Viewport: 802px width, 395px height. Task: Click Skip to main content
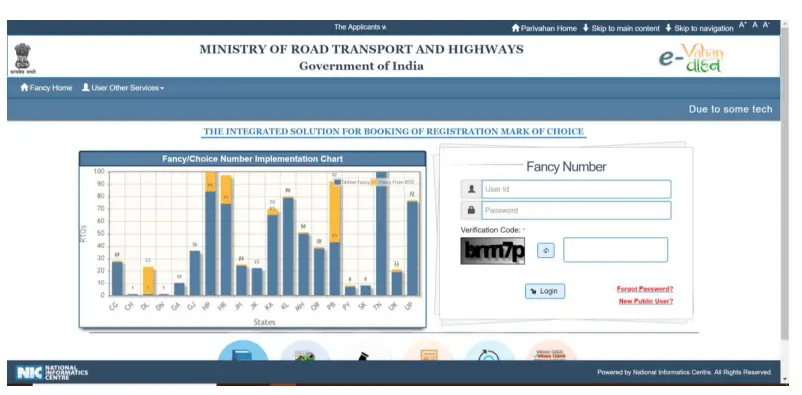coord(621,28)
